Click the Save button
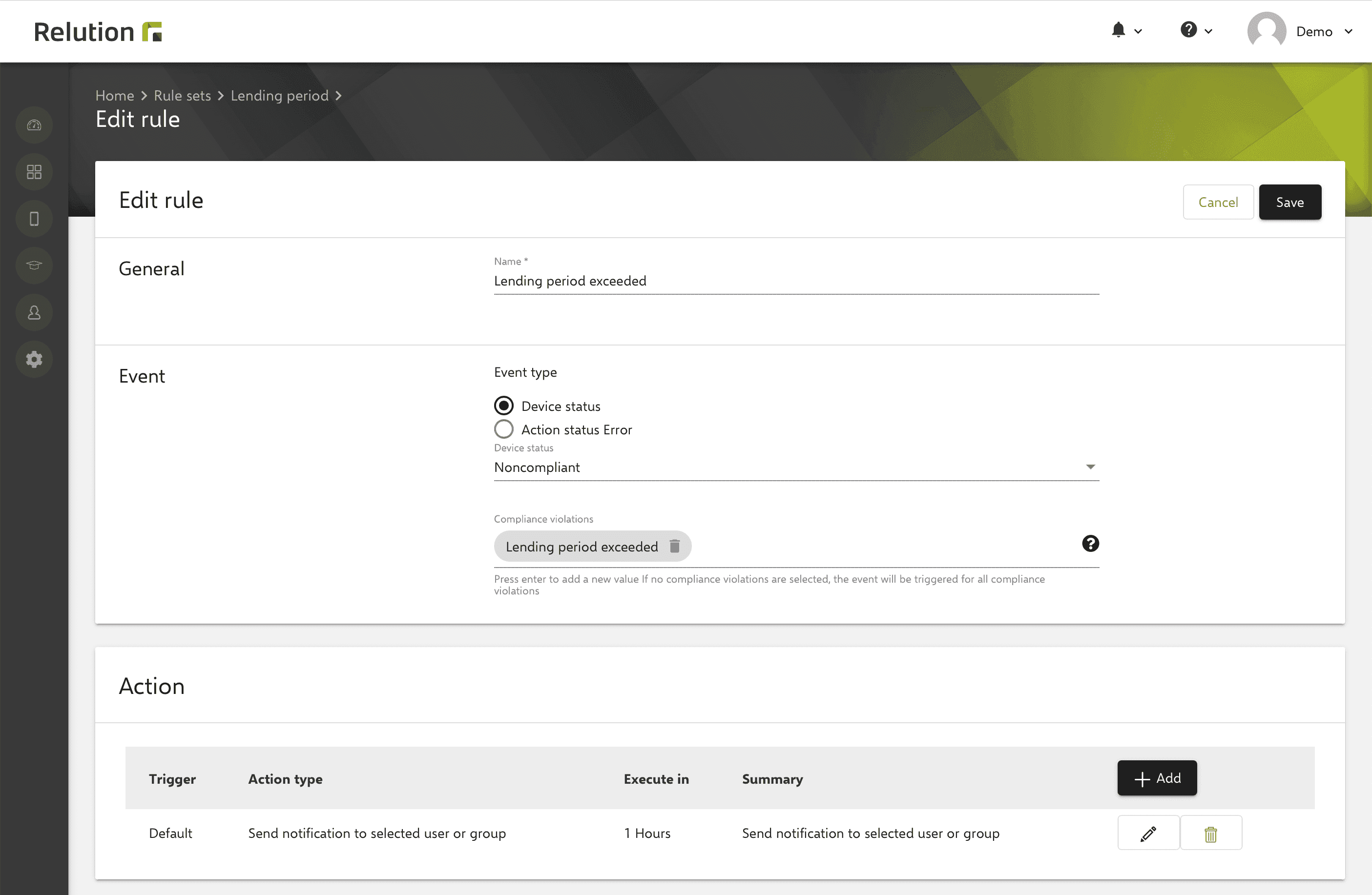The width and height of the screenshot is (1372, 895). point(1290,202)
